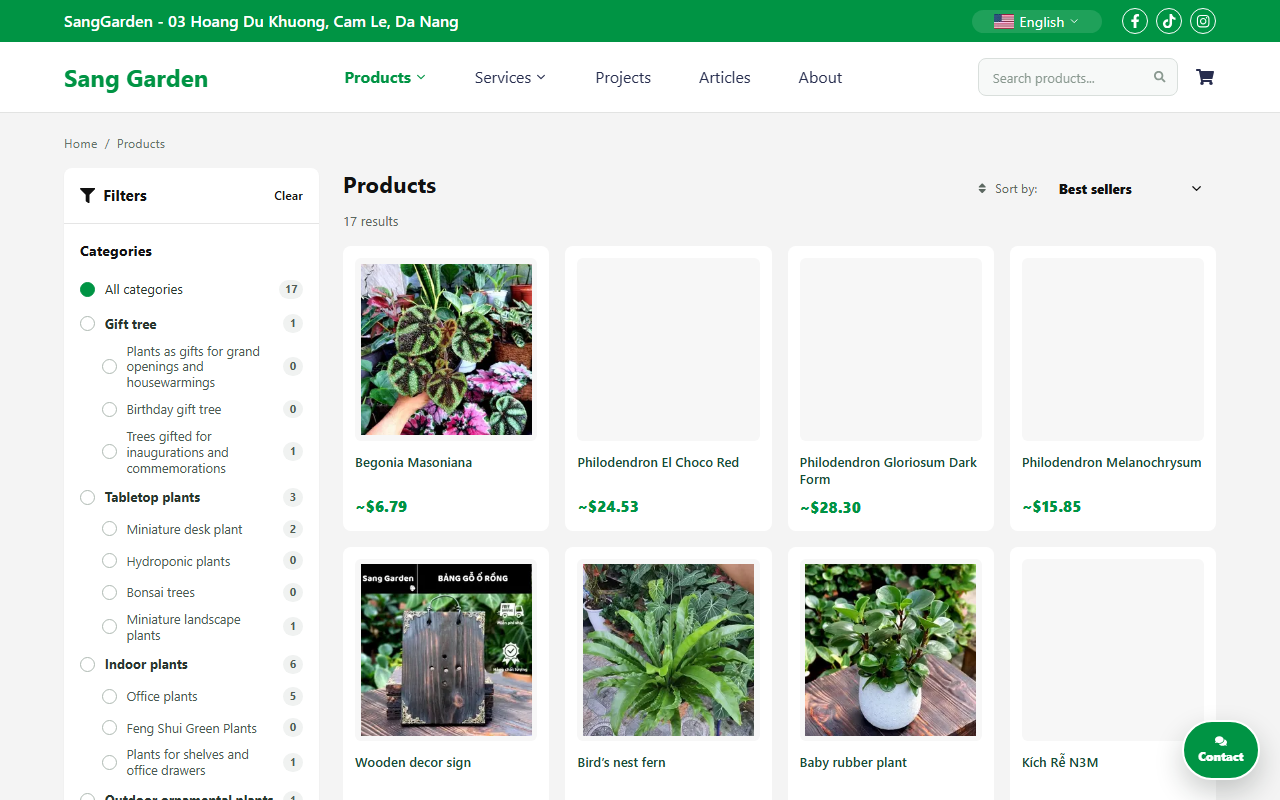This screenshot has width=1280, height=800.
Task: Select the Indoor plants category
Action: (x=88, y=664)
